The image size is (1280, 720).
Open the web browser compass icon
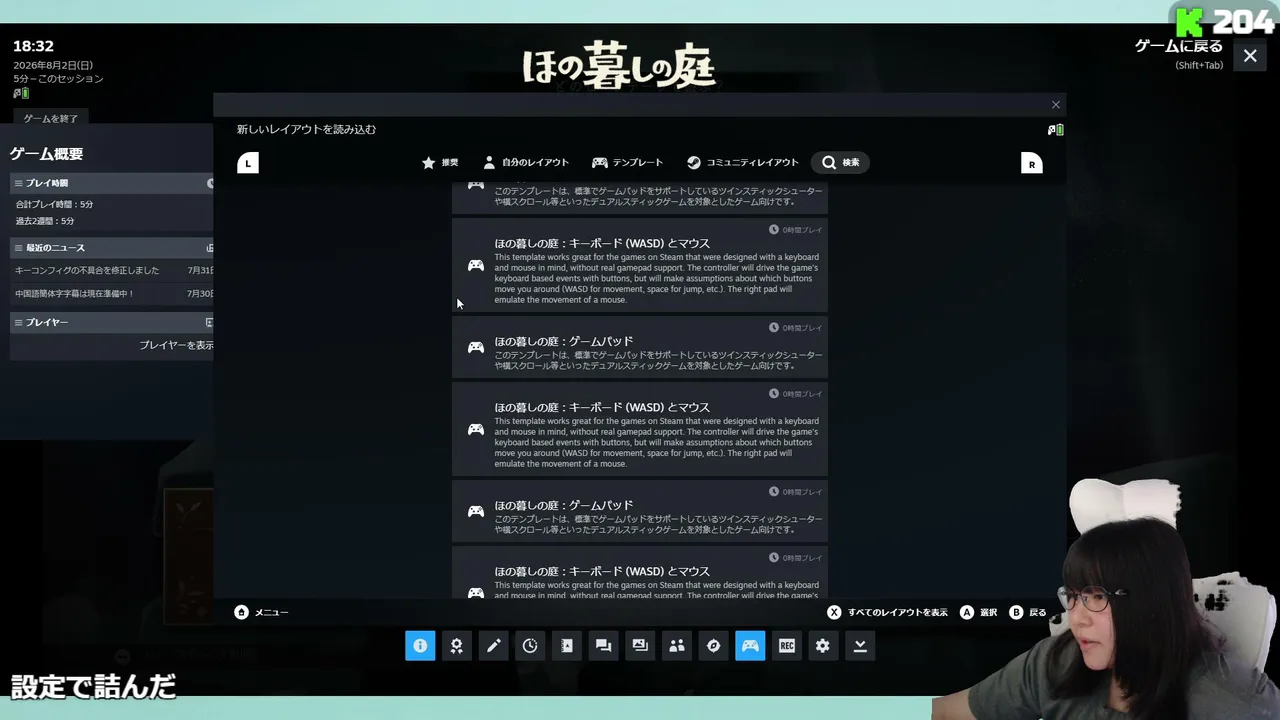click(713, 646)
